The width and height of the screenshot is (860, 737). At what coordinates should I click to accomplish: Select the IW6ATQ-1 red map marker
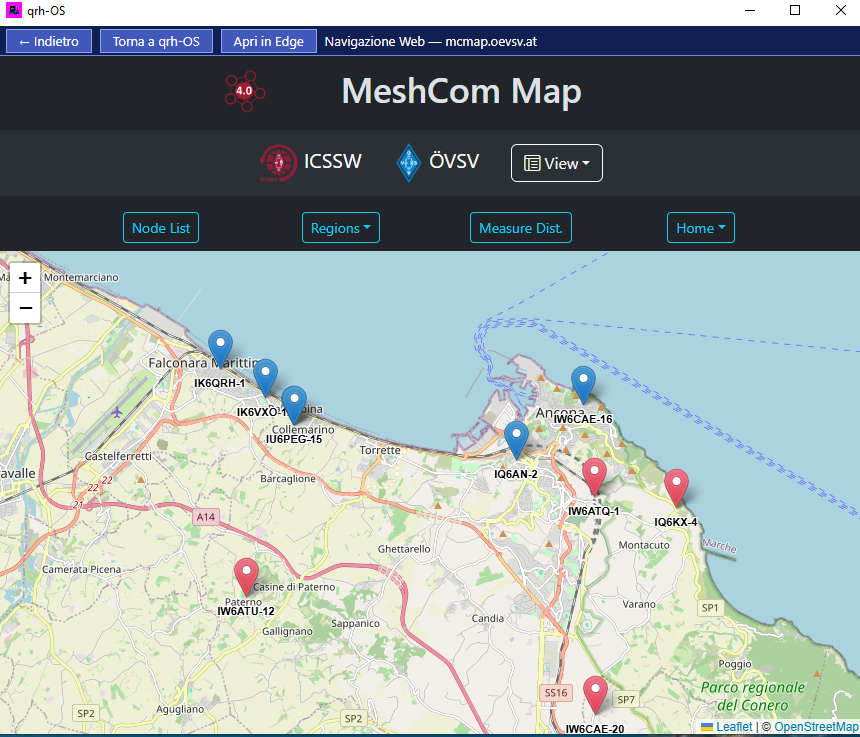[595, 477]
